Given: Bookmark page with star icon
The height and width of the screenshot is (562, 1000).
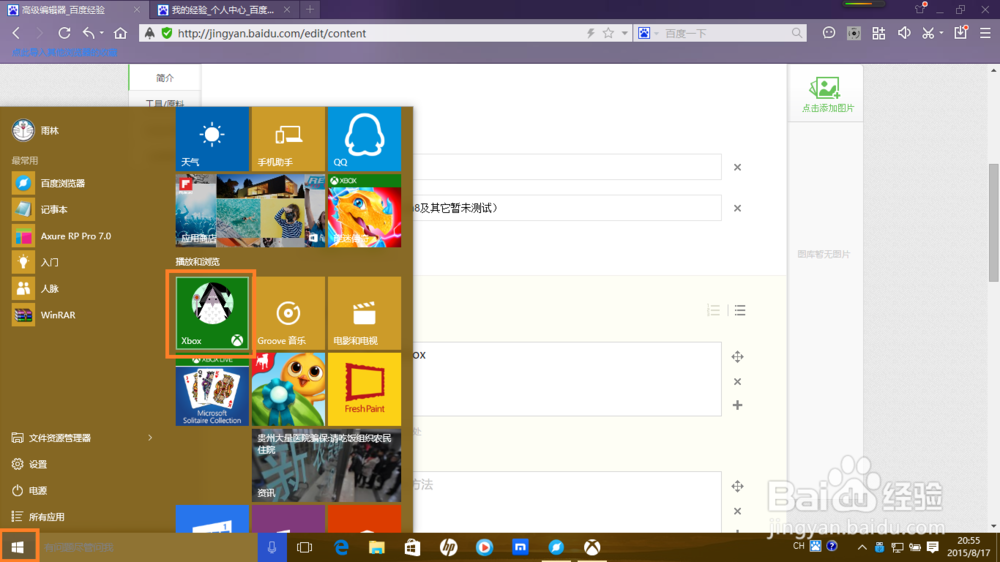Looking at the screenshot, I should [608, 33].
